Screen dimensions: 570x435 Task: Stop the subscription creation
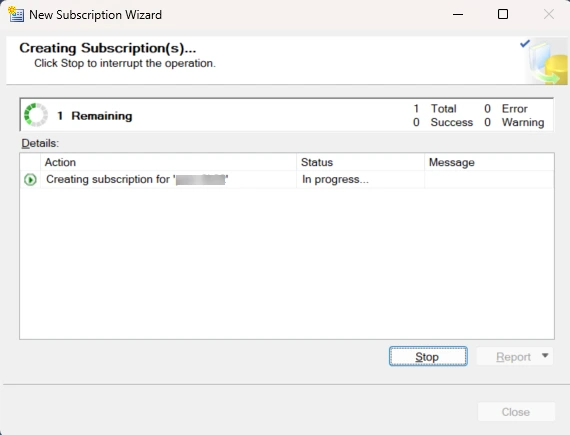coord(428,356)
